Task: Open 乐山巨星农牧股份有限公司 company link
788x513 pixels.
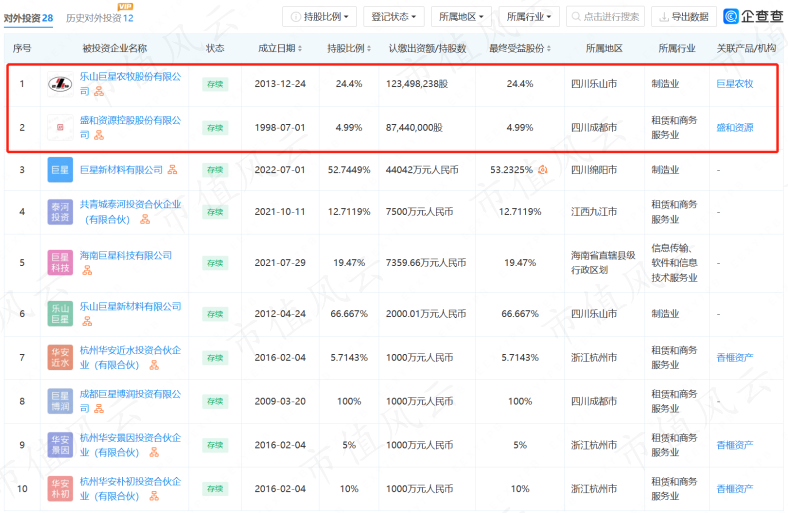Action: (x=130, y=83)
